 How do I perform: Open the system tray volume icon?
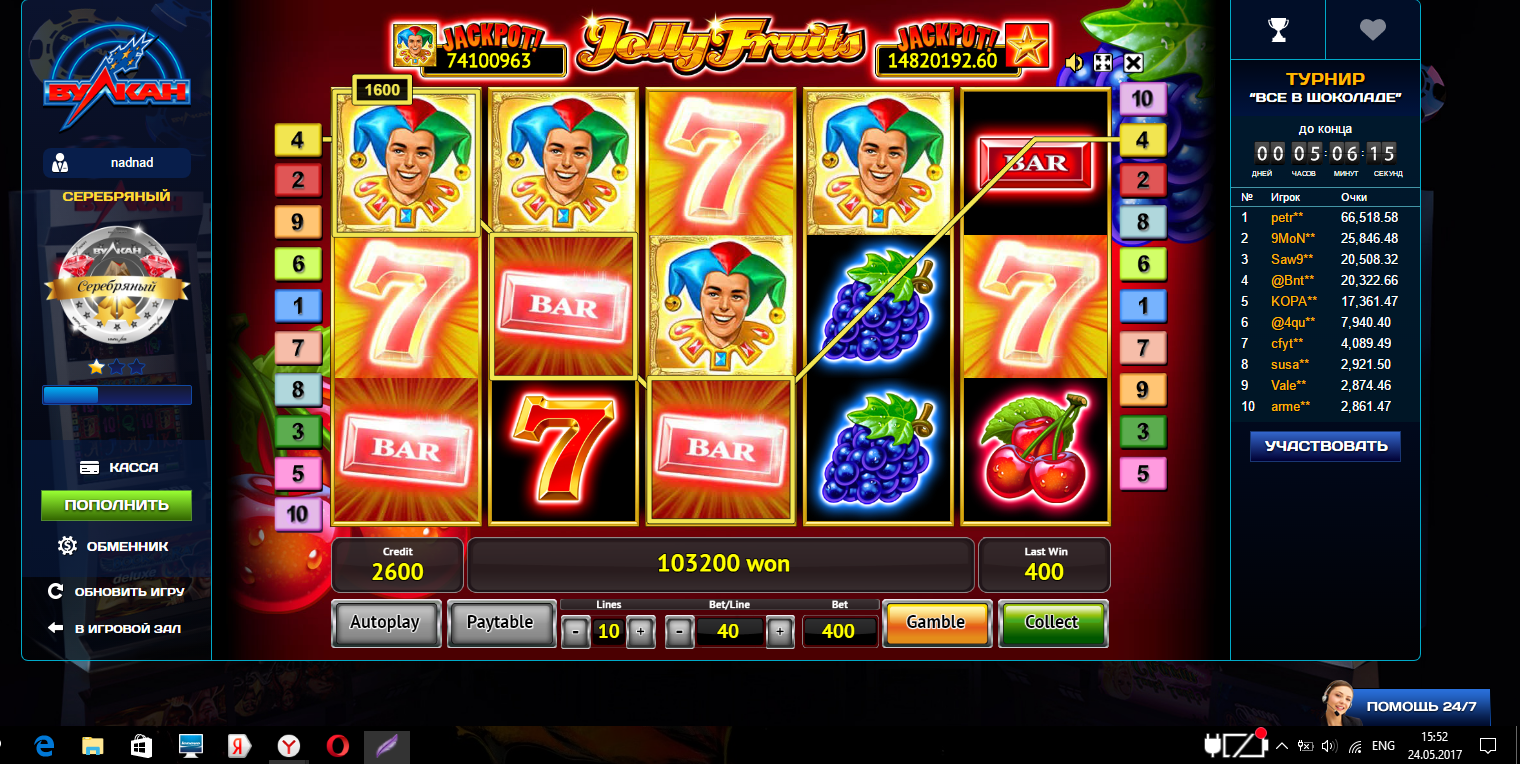1329,746
